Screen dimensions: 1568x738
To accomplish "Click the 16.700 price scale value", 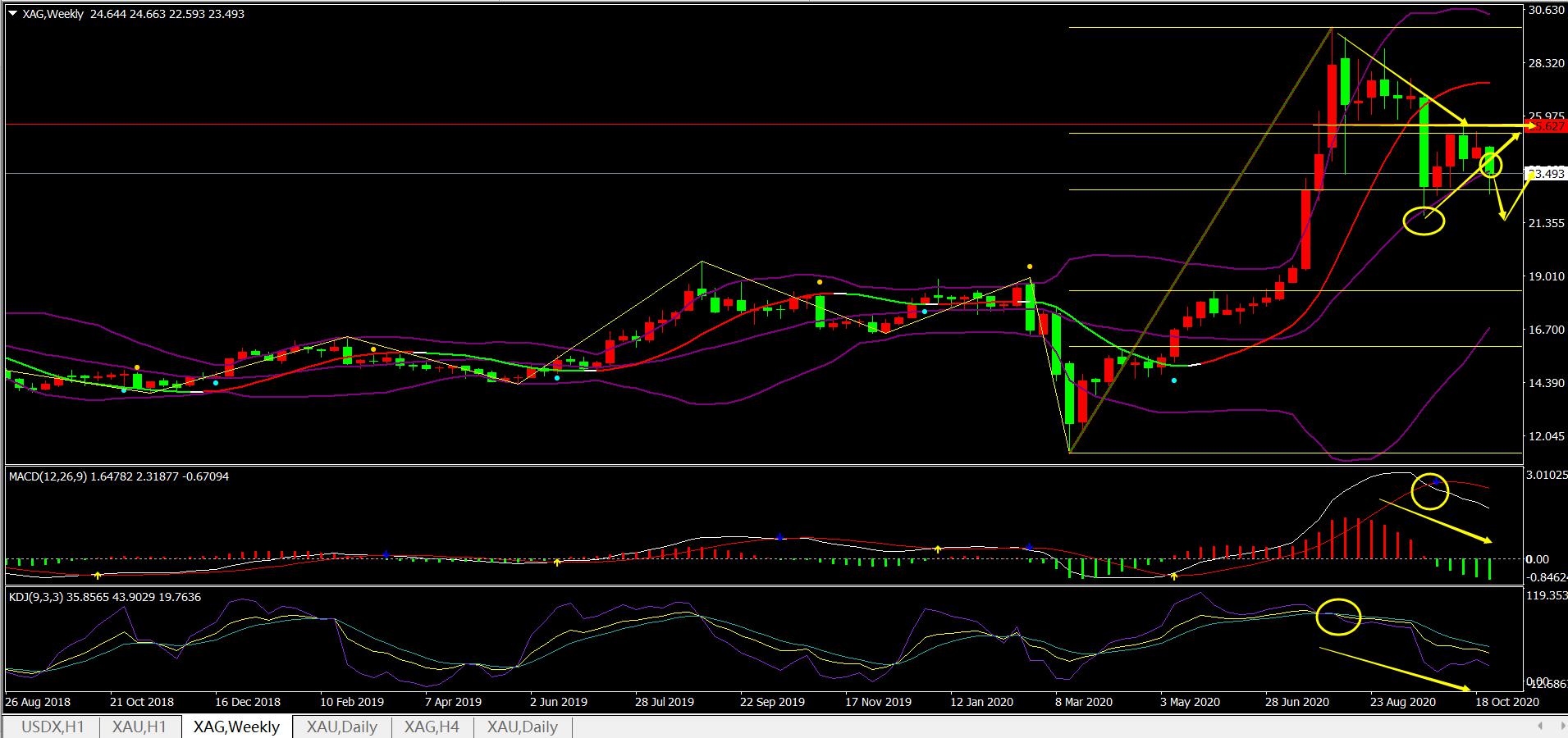I will coord(1546,330).
